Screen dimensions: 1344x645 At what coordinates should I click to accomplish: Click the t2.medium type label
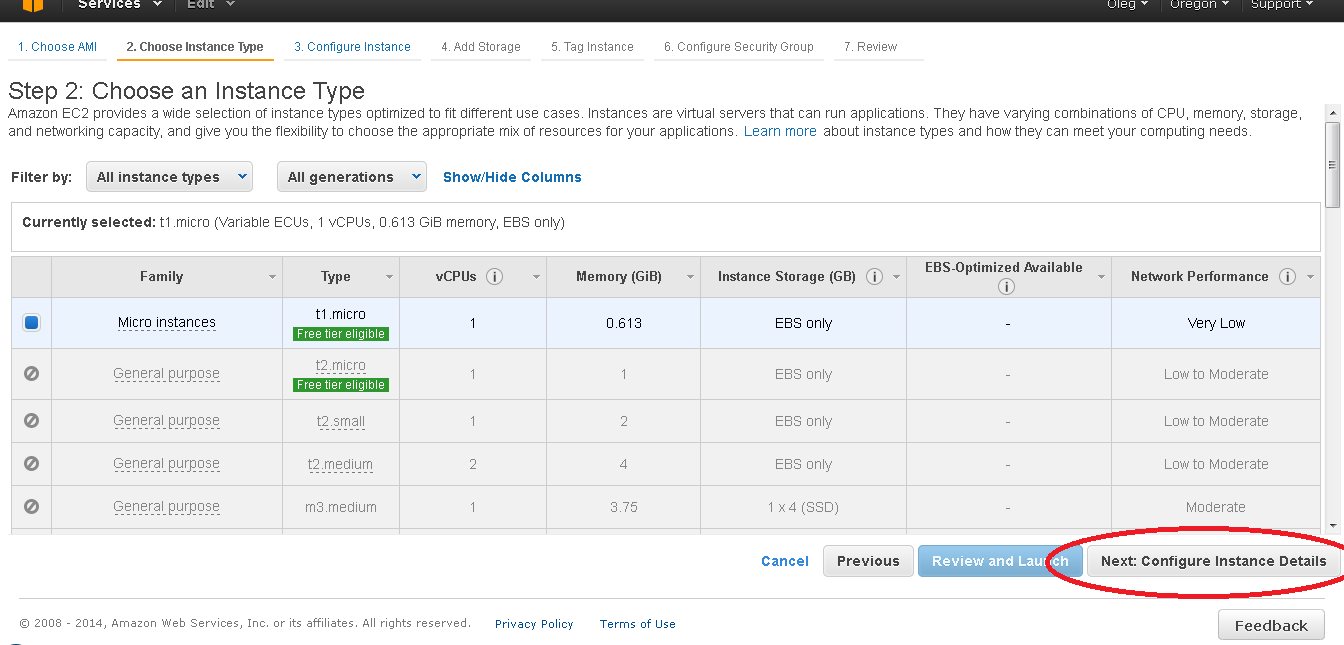pos(341,465)
